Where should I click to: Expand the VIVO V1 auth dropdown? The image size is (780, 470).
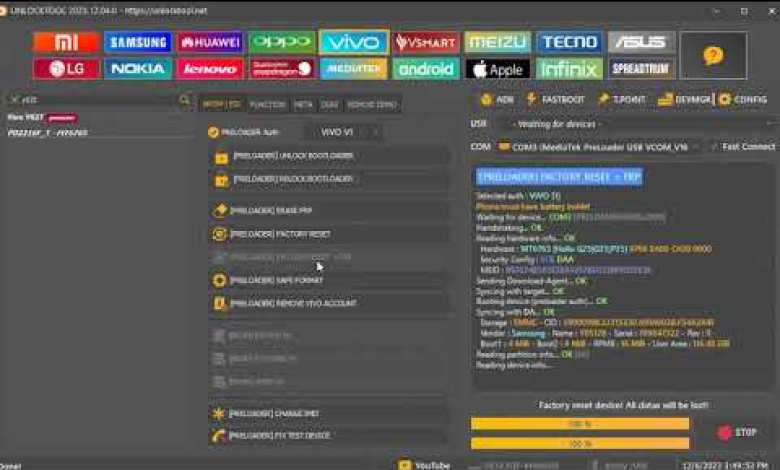point(343,132)
